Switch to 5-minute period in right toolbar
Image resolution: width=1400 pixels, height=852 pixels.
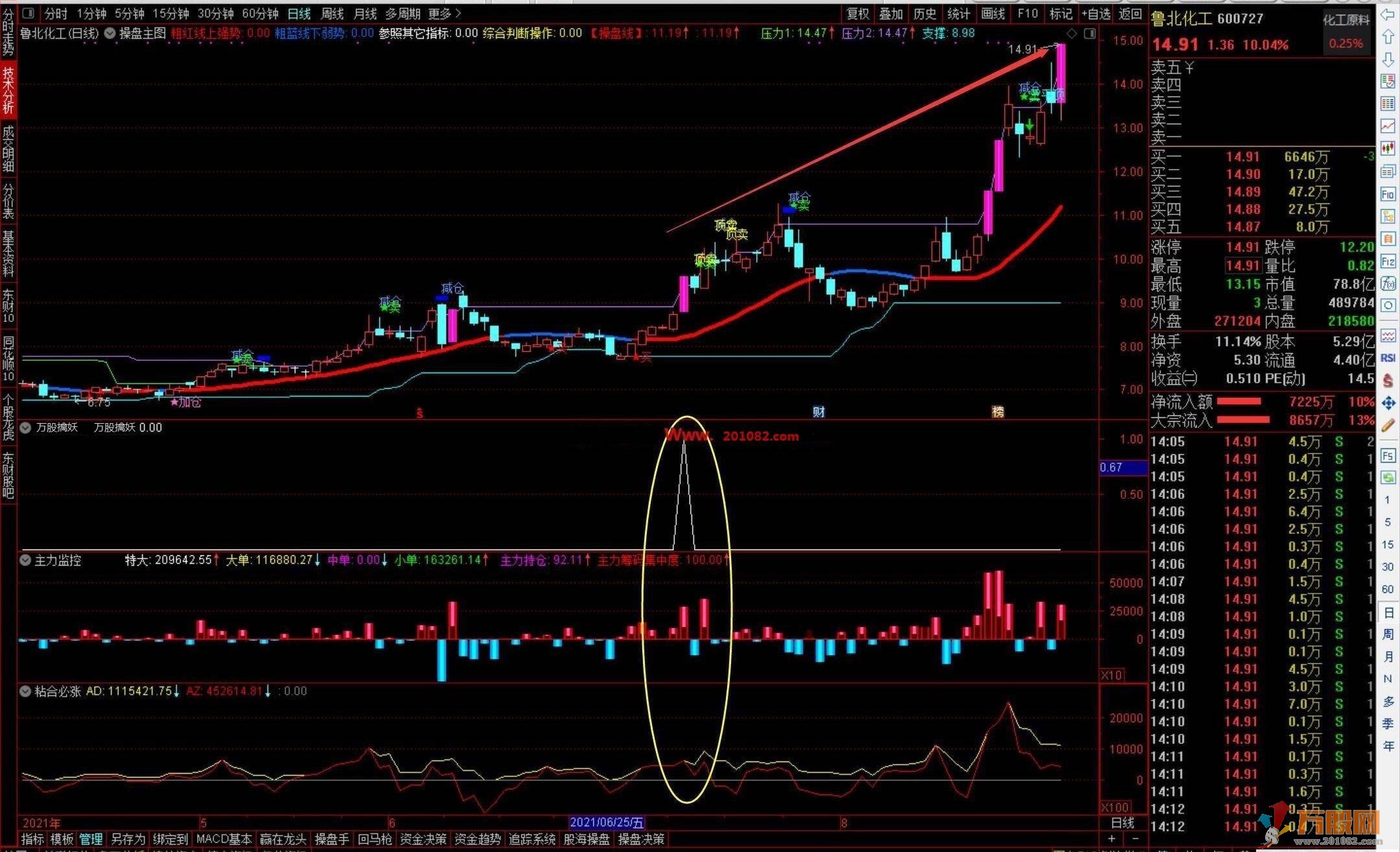click(x=1388, y=522)
